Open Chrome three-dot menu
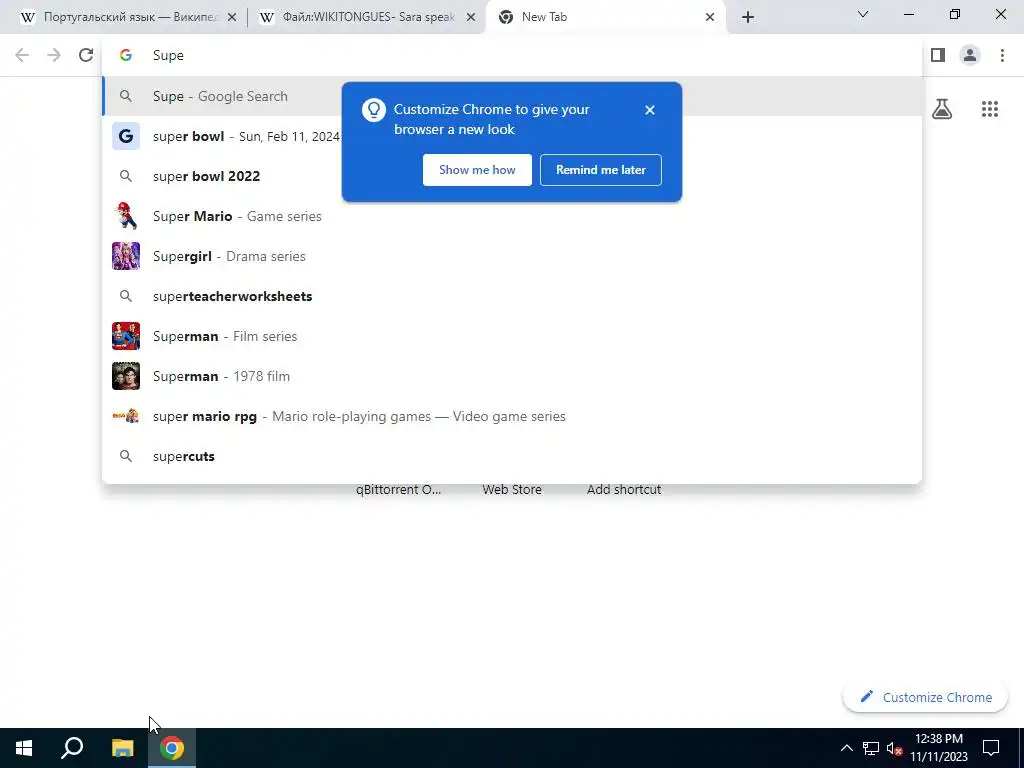 coord(1002,56)
